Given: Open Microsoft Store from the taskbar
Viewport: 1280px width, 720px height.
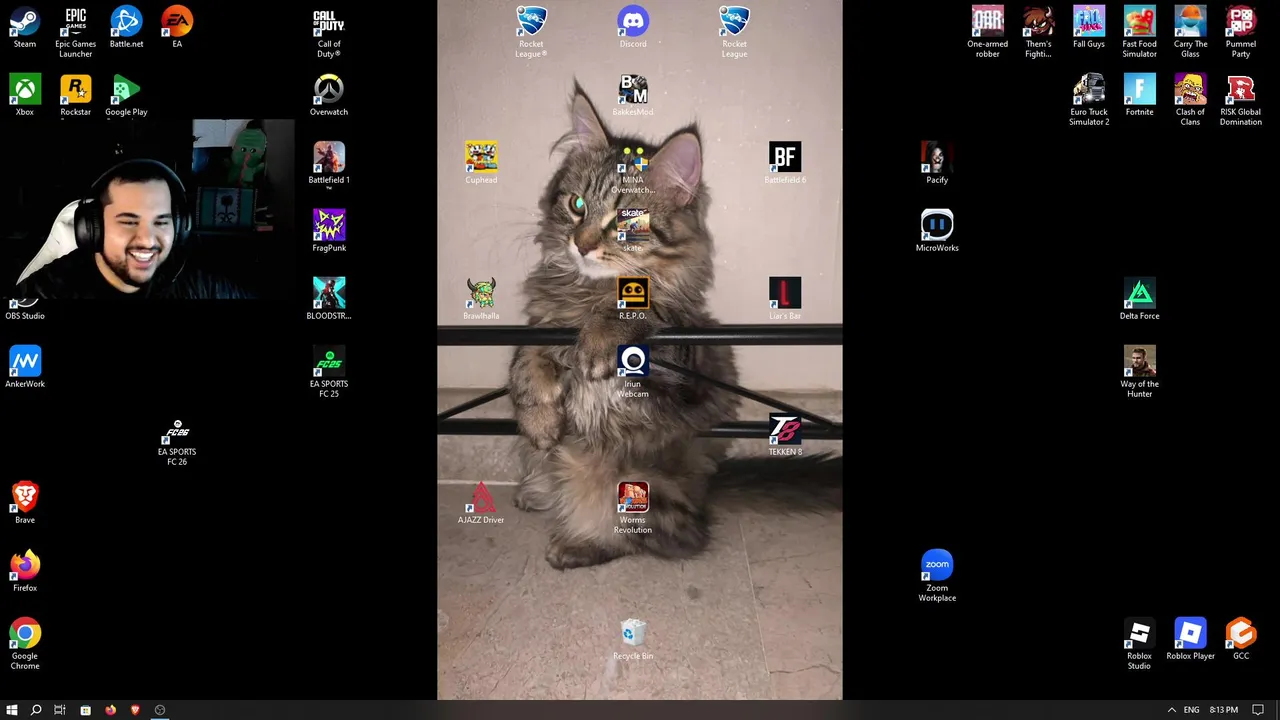Looking at the screenshot, I should point(85,710).
